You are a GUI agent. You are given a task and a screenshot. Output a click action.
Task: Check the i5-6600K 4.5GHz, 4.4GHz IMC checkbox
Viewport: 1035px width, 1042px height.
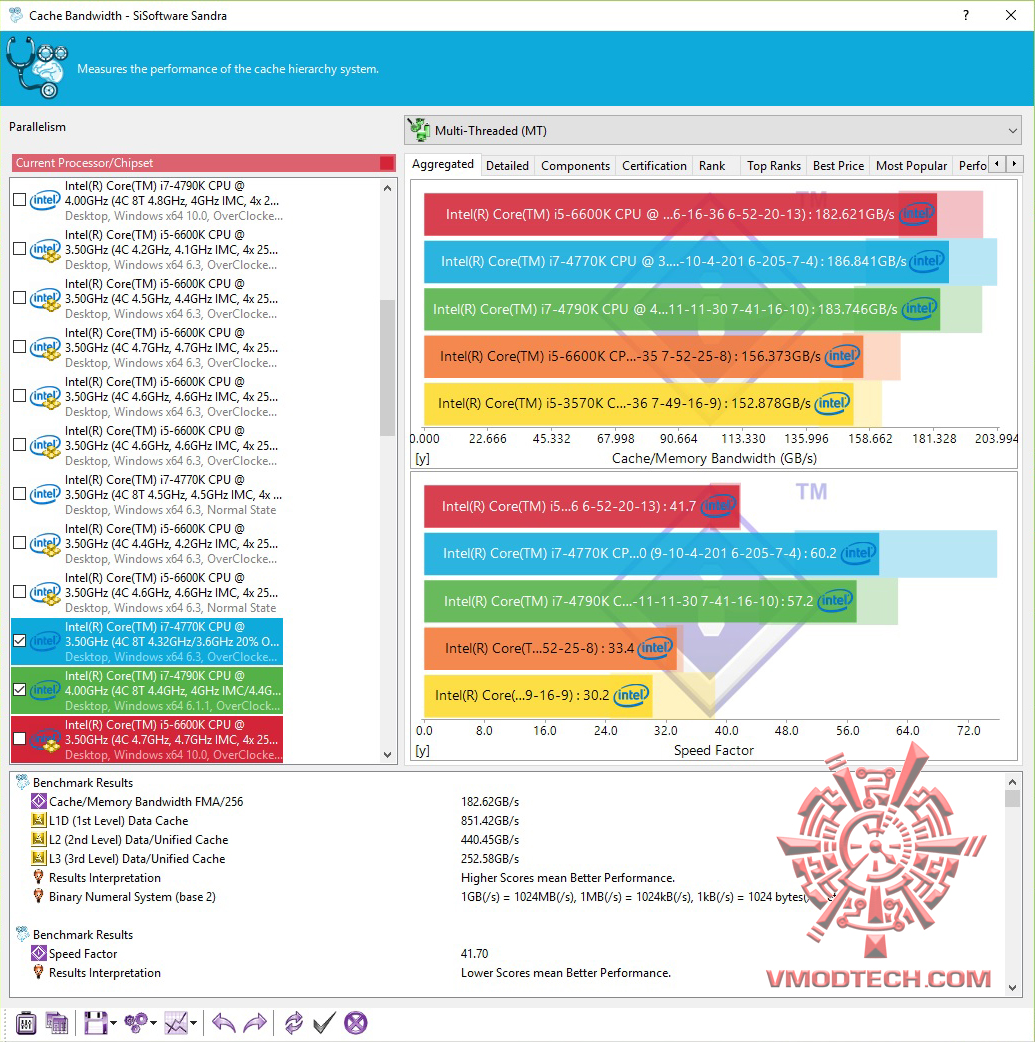(20, 298)
